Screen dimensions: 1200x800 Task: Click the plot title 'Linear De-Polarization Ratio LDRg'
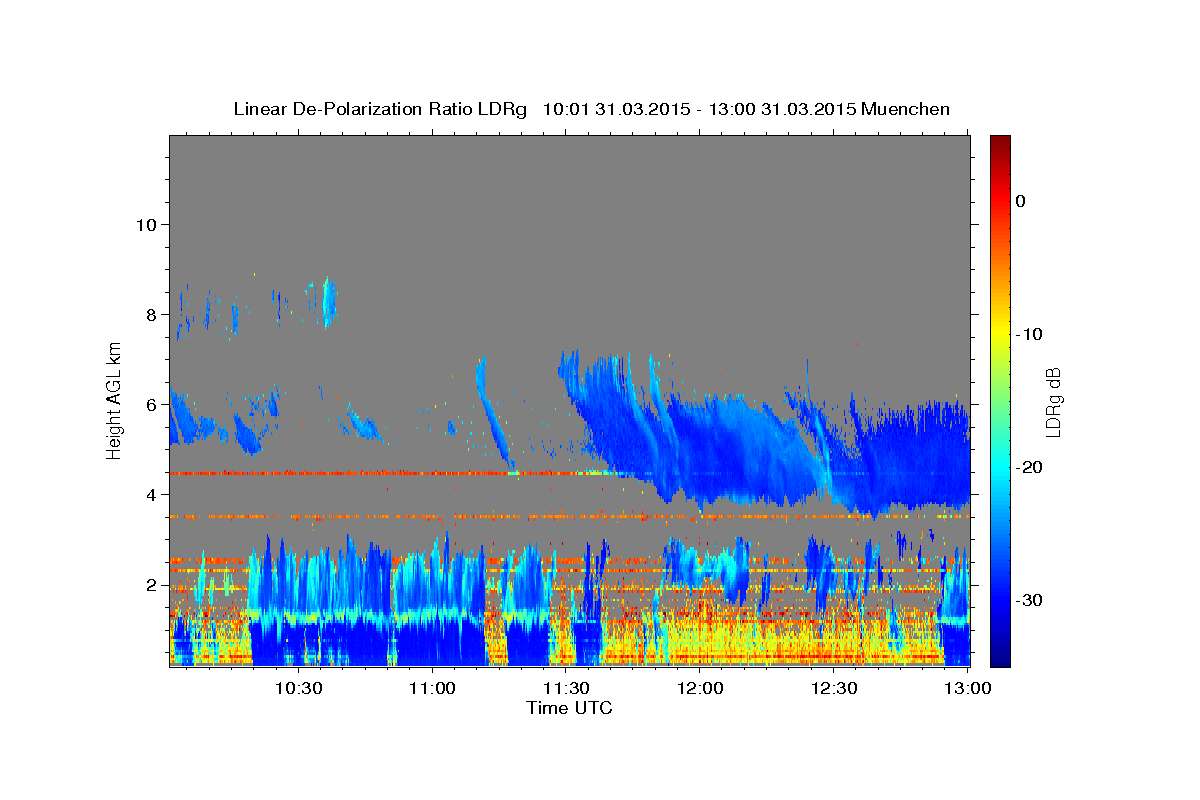point(380,109)
